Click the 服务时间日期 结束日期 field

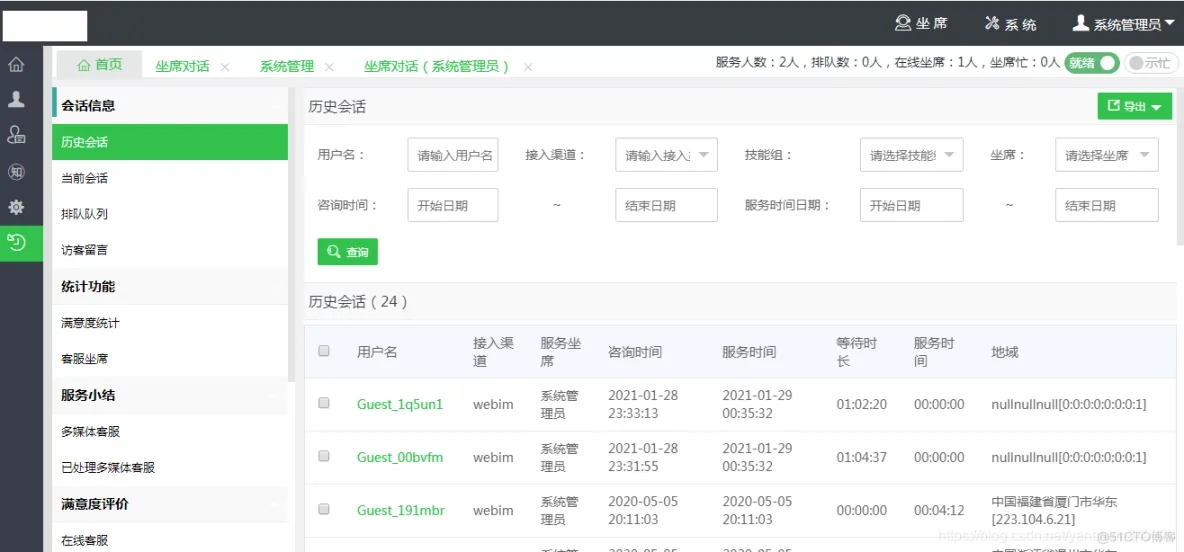1107,205
